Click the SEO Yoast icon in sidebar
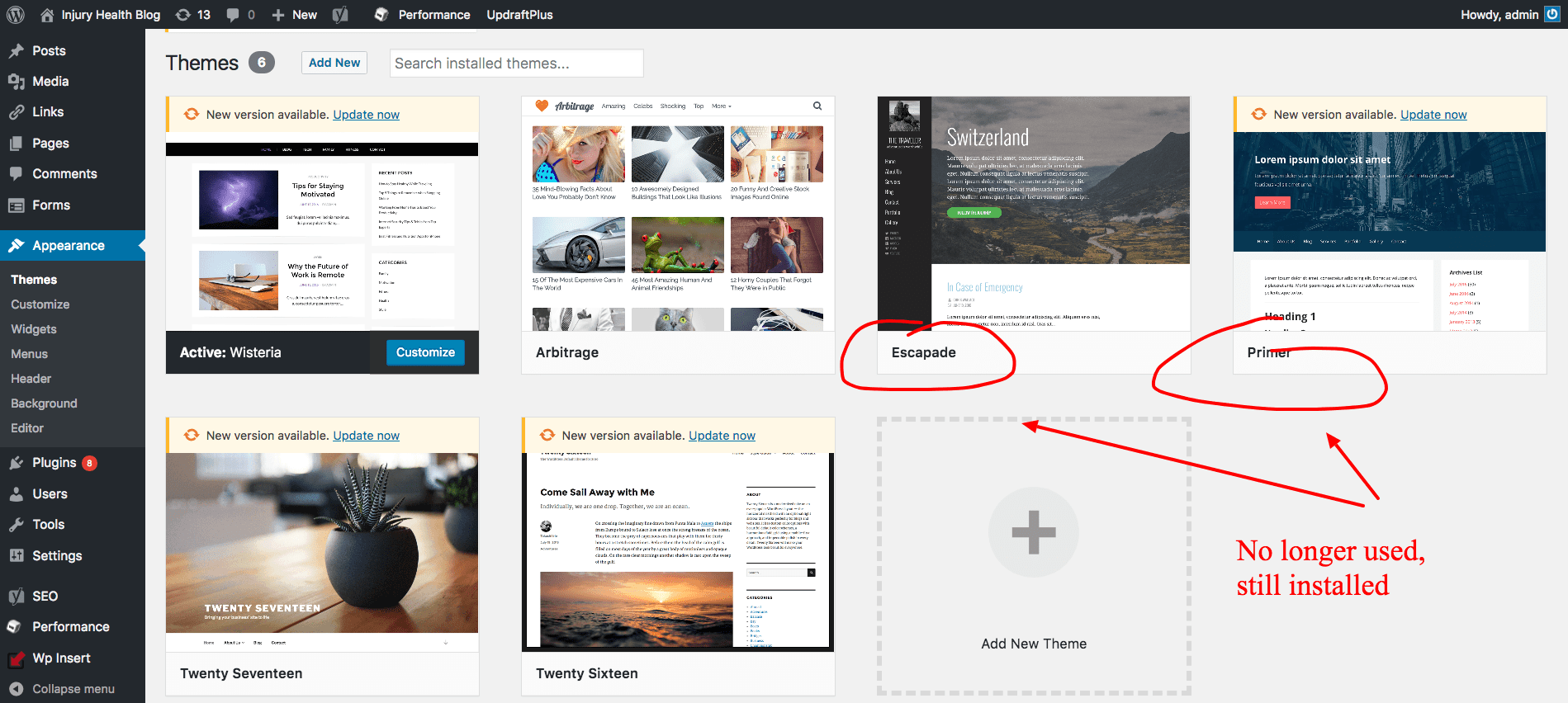The height and width of the screenshot is (703, 1568). (16, 597)
